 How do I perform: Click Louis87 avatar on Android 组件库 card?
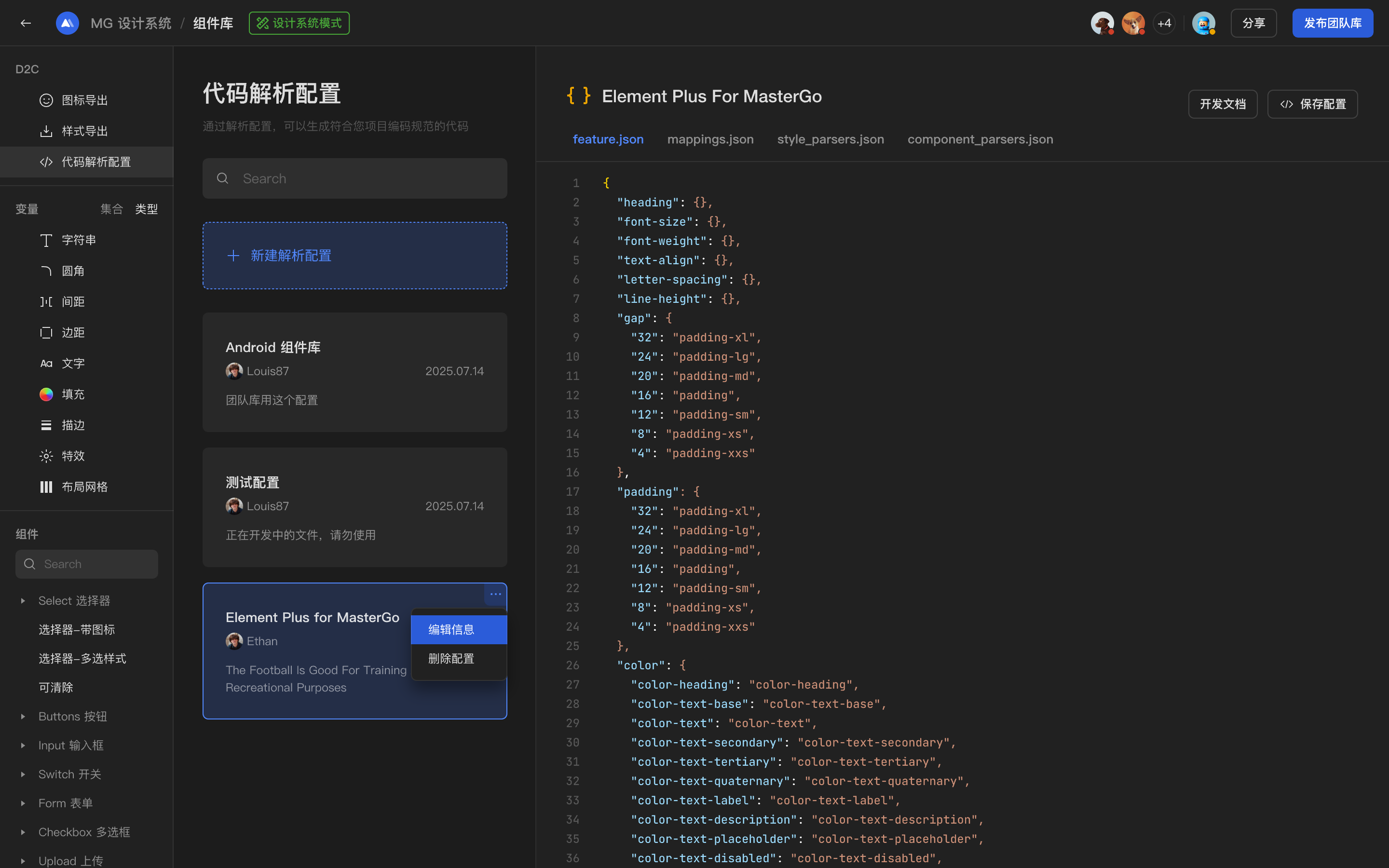click(x=234, y=371)
